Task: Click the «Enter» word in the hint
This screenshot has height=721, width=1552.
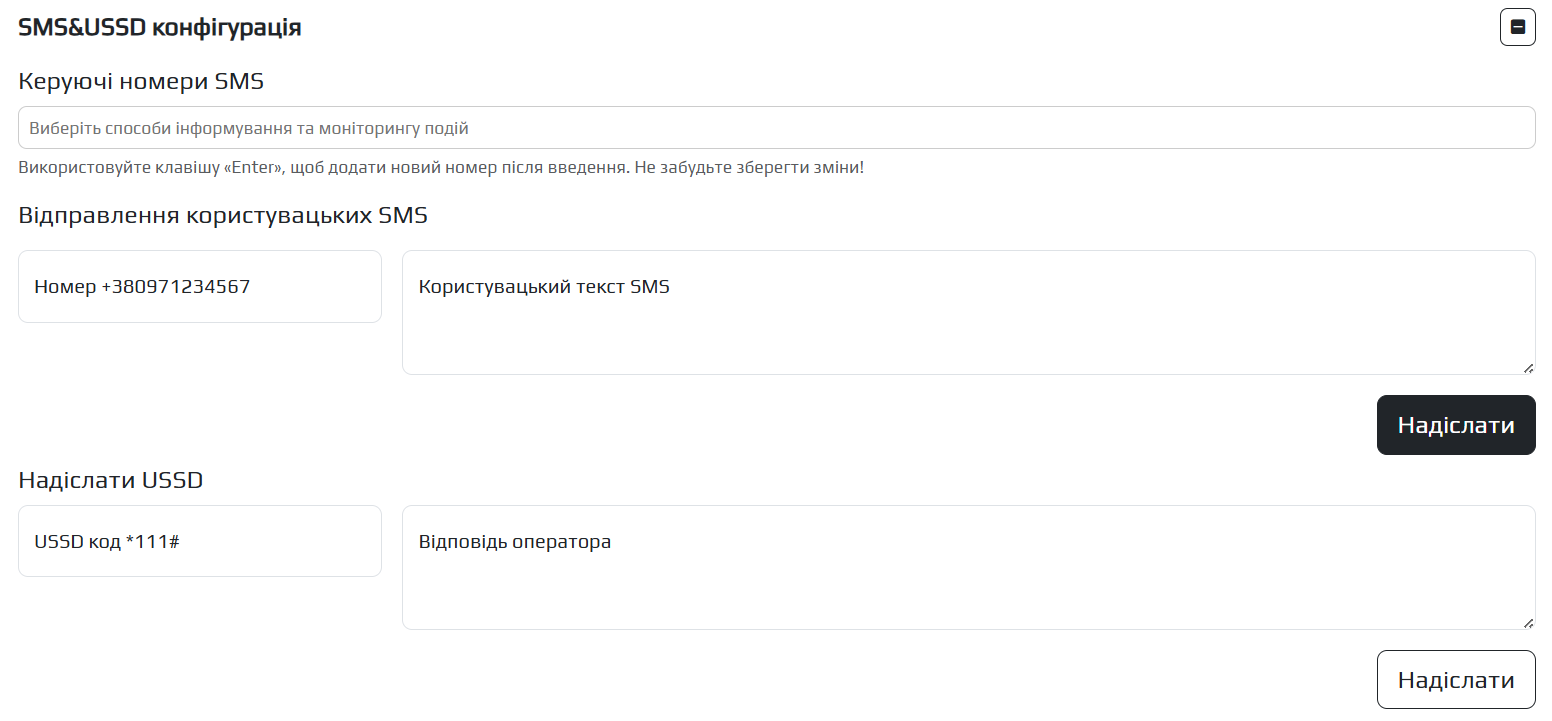Action: point(256,168)
